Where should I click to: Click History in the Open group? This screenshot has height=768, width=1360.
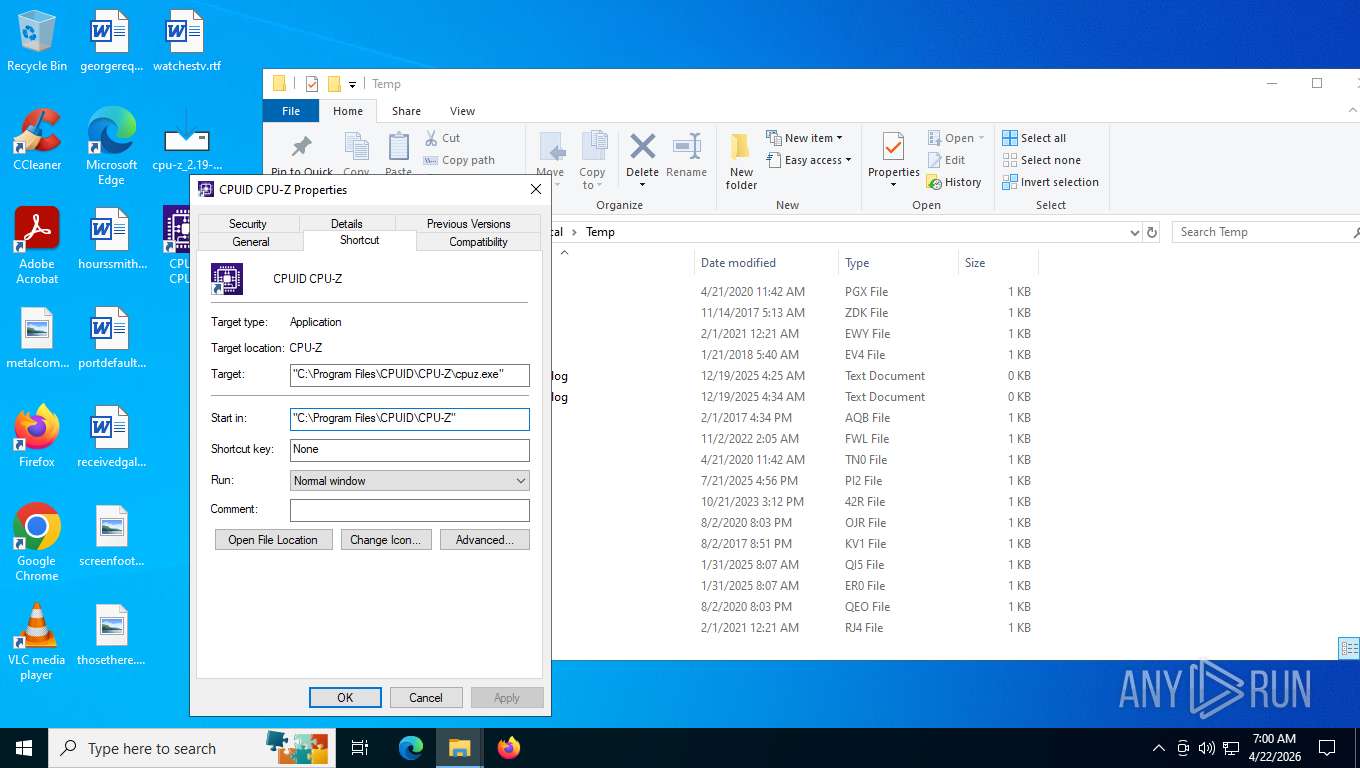click(x=954, y=182)
